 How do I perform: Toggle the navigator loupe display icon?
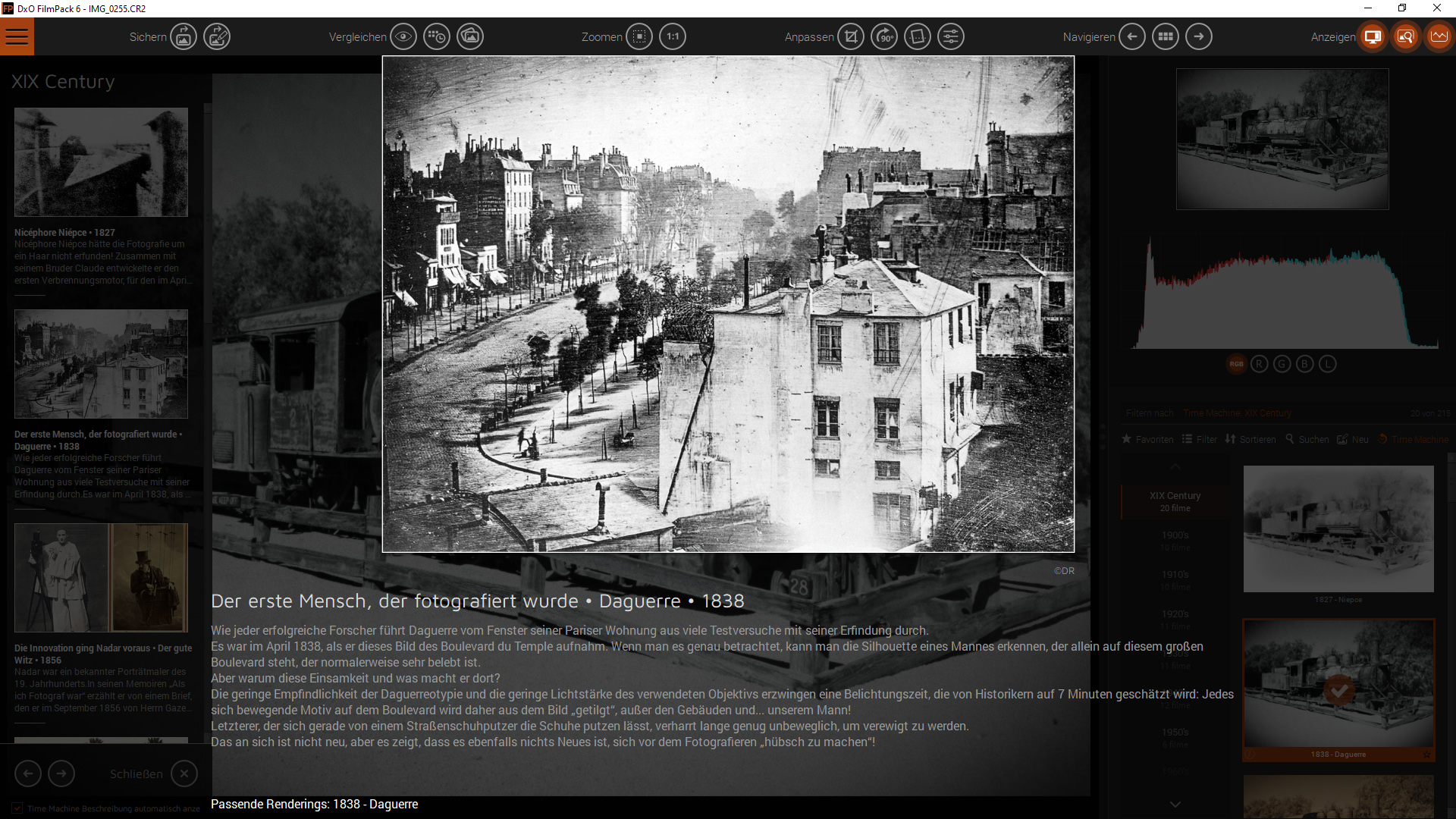(x=1406, y=36)
